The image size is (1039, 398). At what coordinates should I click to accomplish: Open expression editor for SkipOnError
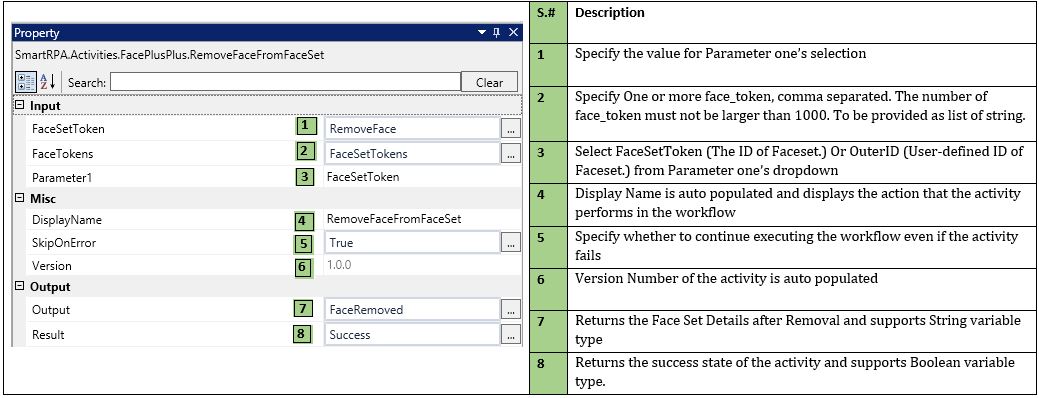510,243
